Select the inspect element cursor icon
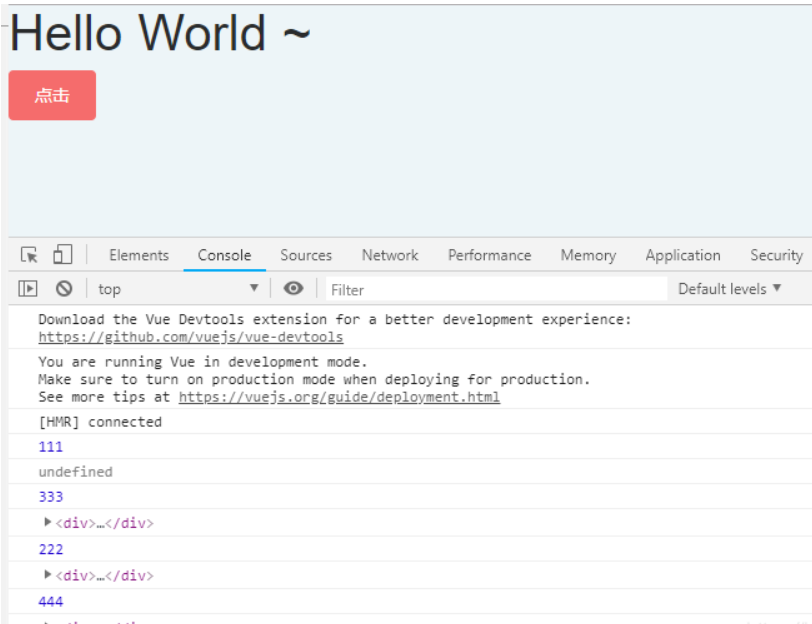The height and width of the screenshot is (624, 812). (29, 255)
